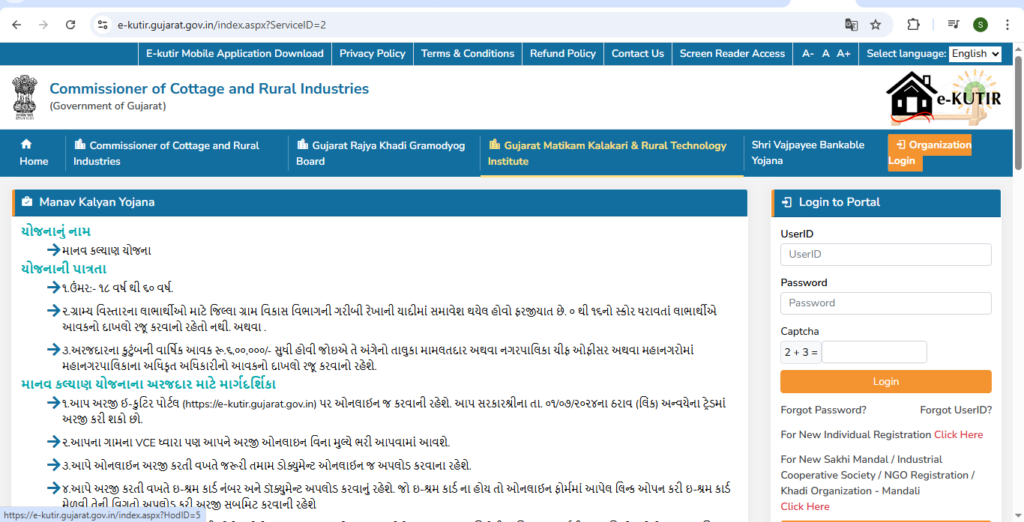Screen dimensions: 1024x522
Task: Click the browser forward arrow
Action: click(x=43, y=25)
